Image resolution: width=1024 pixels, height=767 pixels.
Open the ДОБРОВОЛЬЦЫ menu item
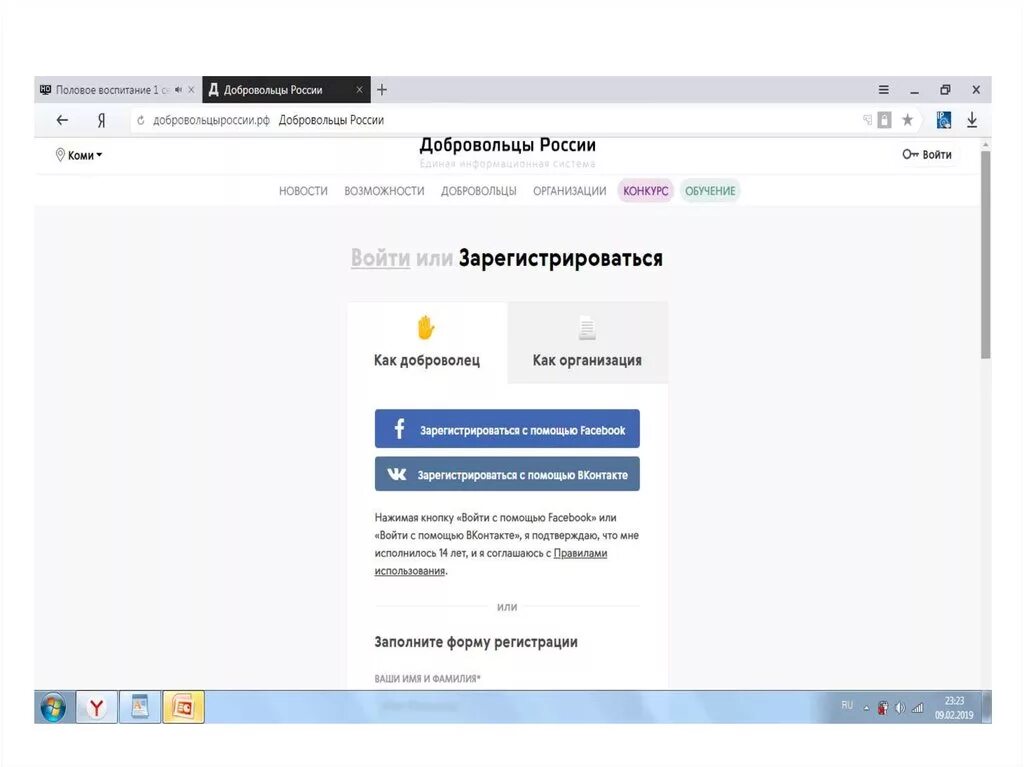pyautogui.click(x=479, y=191)
